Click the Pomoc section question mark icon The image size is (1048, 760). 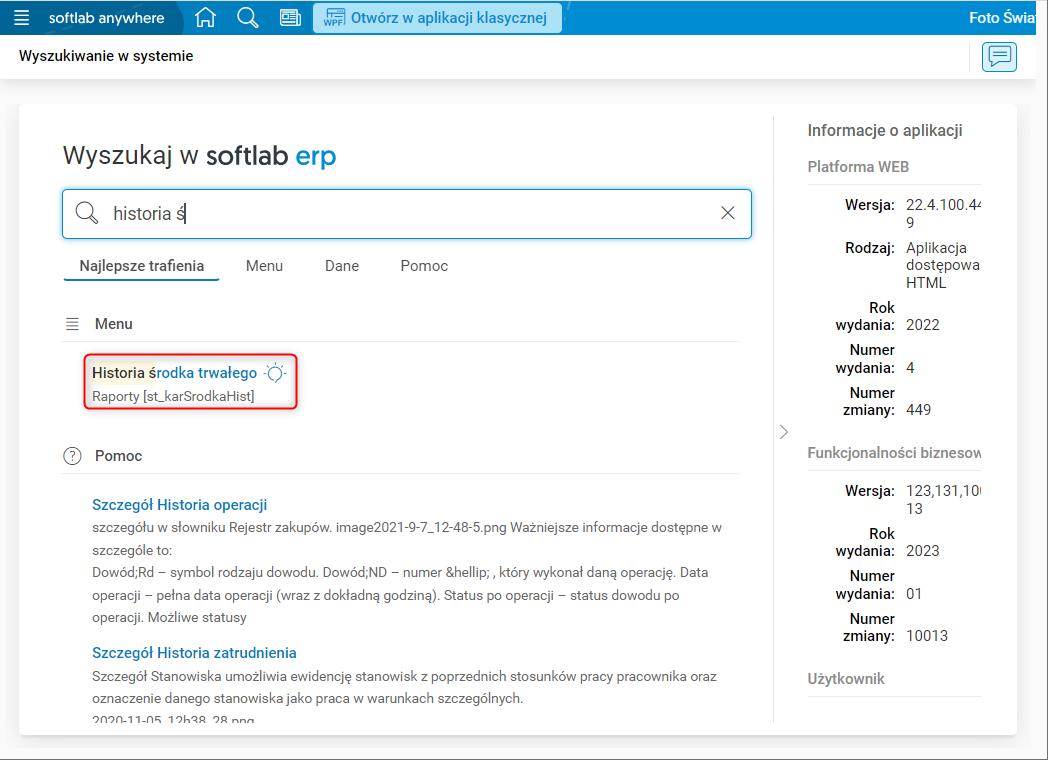pyautogui.click(x=72, y=456)
